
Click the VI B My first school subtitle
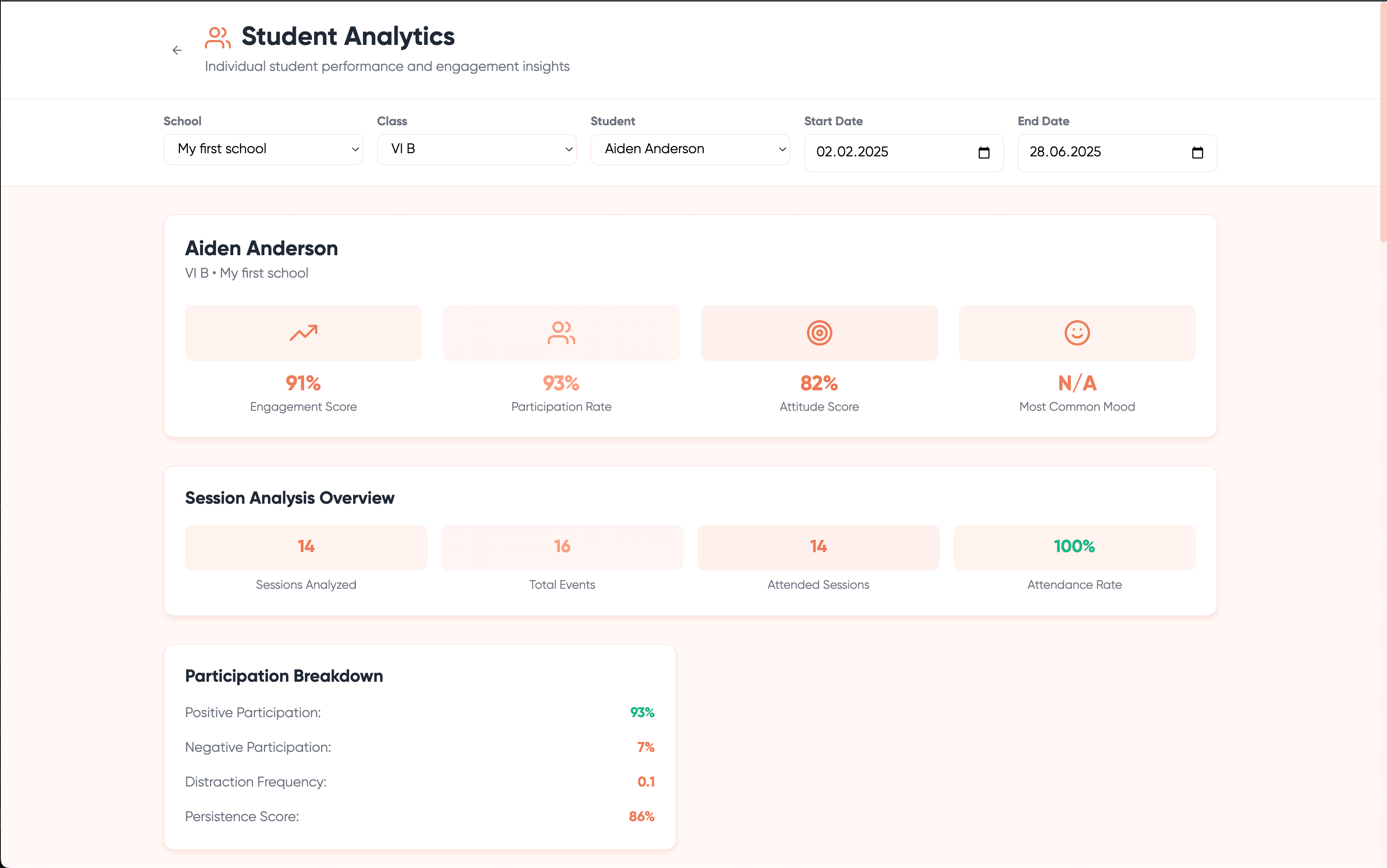tap(246, 273)
